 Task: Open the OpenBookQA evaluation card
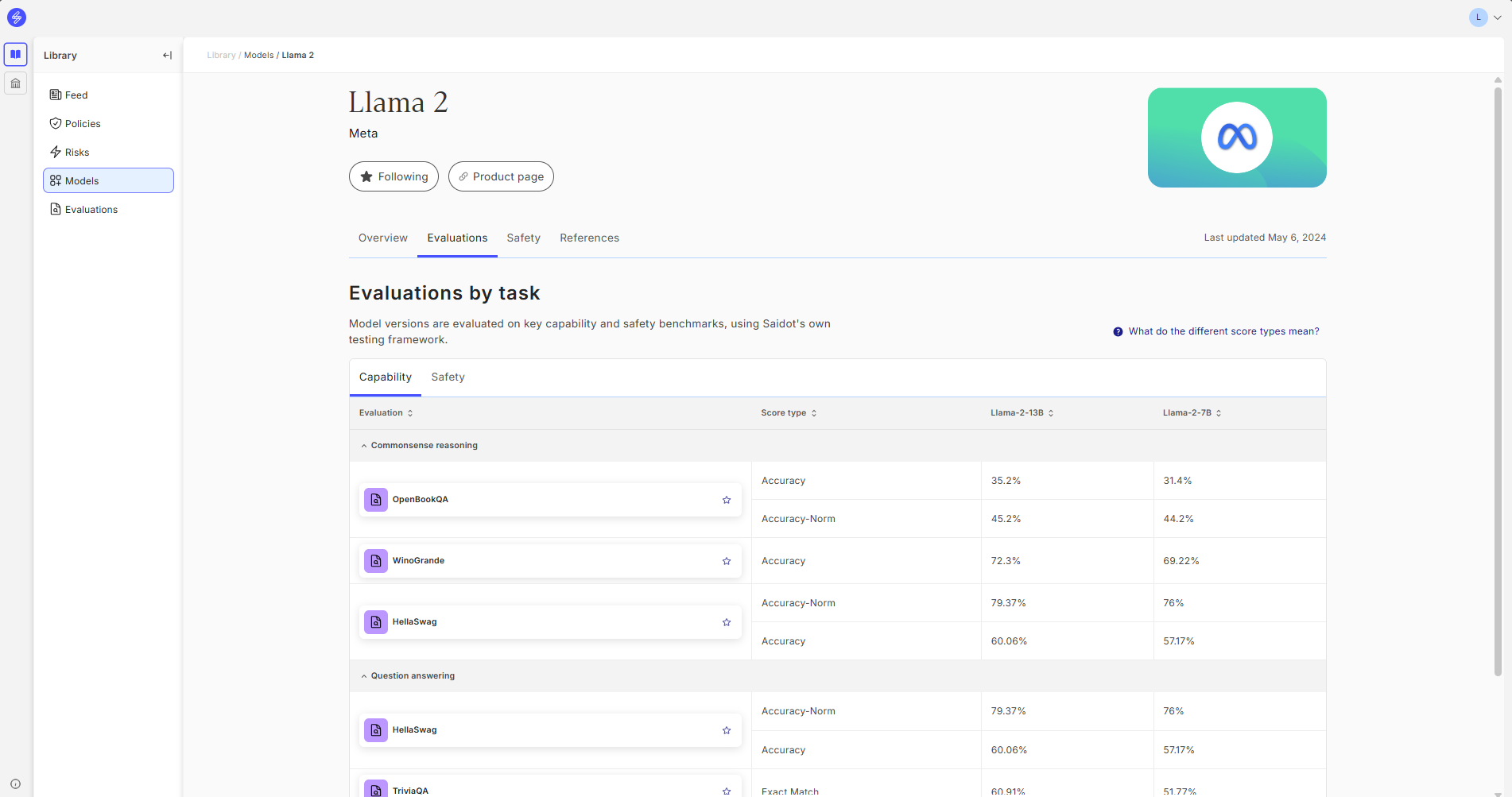550,500
